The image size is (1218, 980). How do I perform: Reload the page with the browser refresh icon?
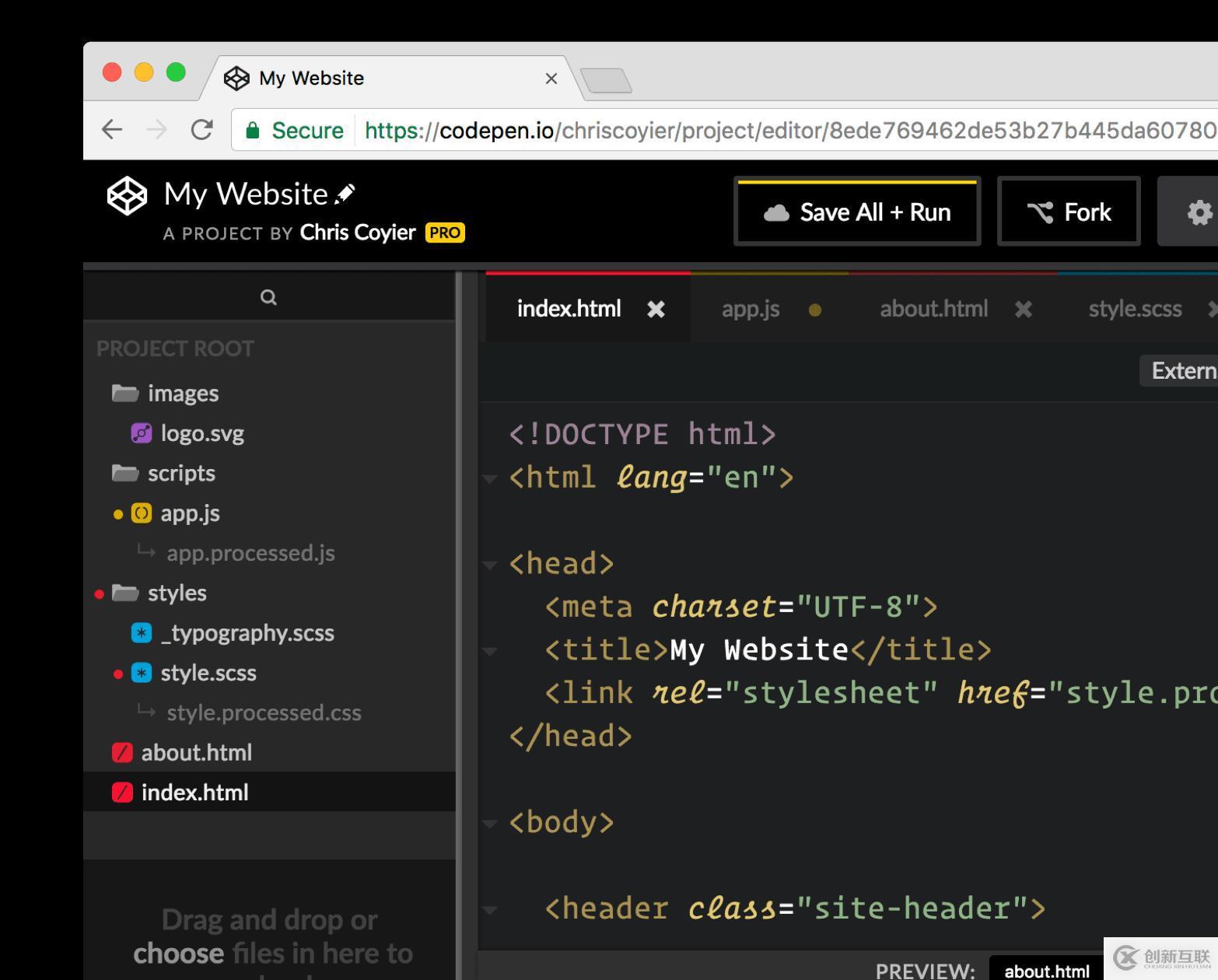pyautogui.click(x=202, y=130)
